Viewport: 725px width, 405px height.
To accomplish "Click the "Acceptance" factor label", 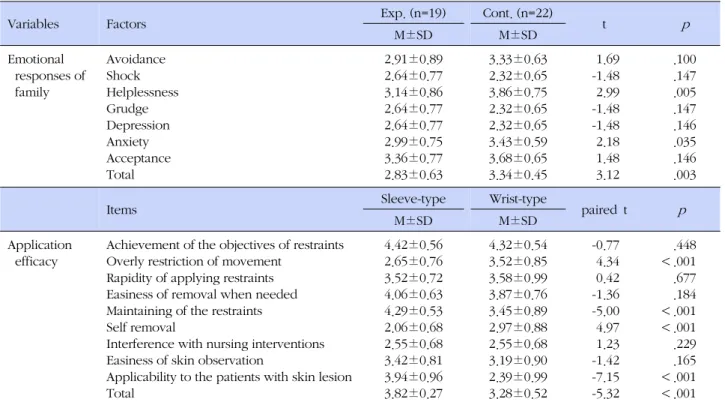I will 139,159.
